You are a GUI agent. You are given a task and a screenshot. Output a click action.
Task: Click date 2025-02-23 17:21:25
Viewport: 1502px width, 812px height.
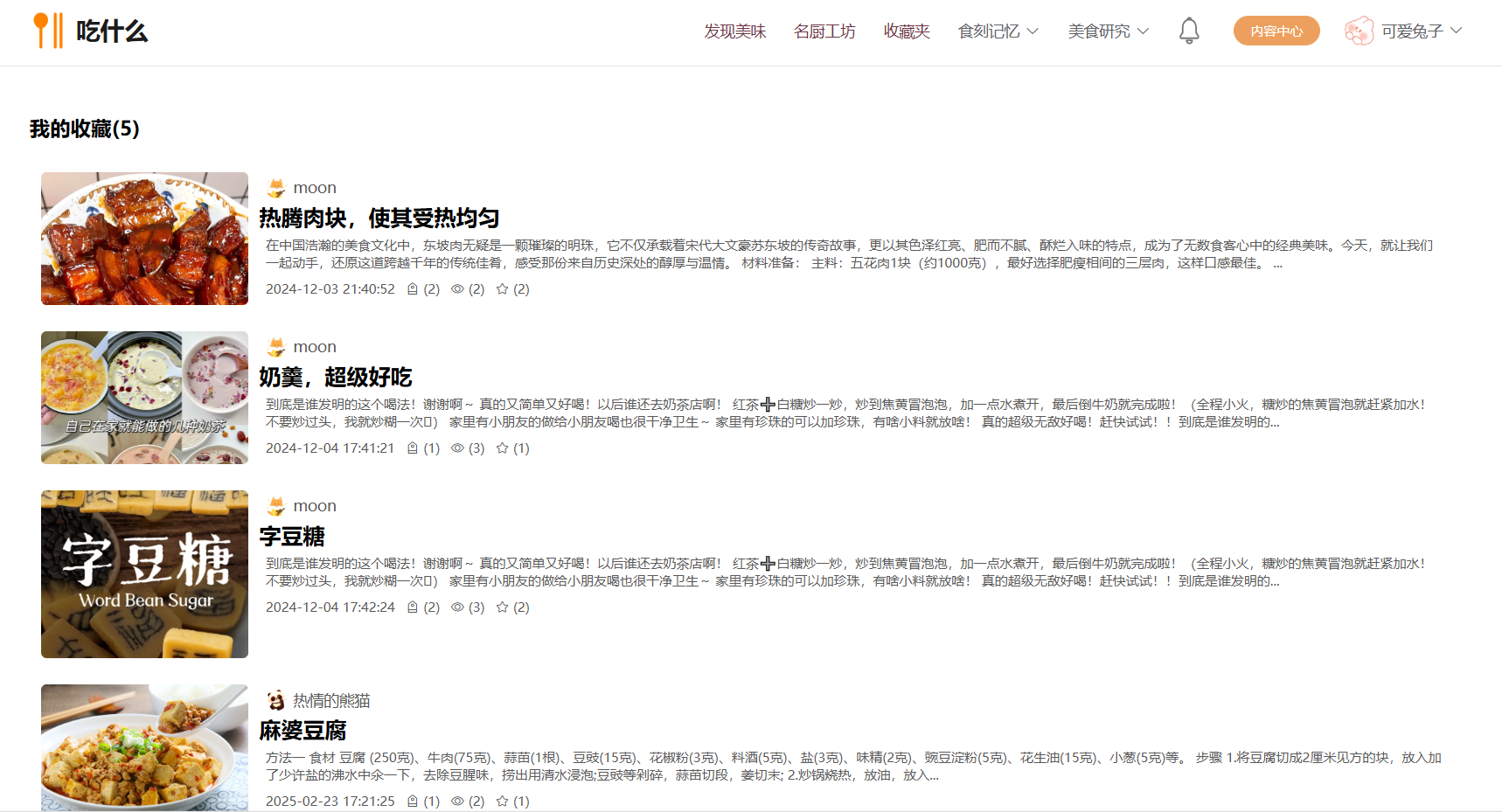point(330,802)
